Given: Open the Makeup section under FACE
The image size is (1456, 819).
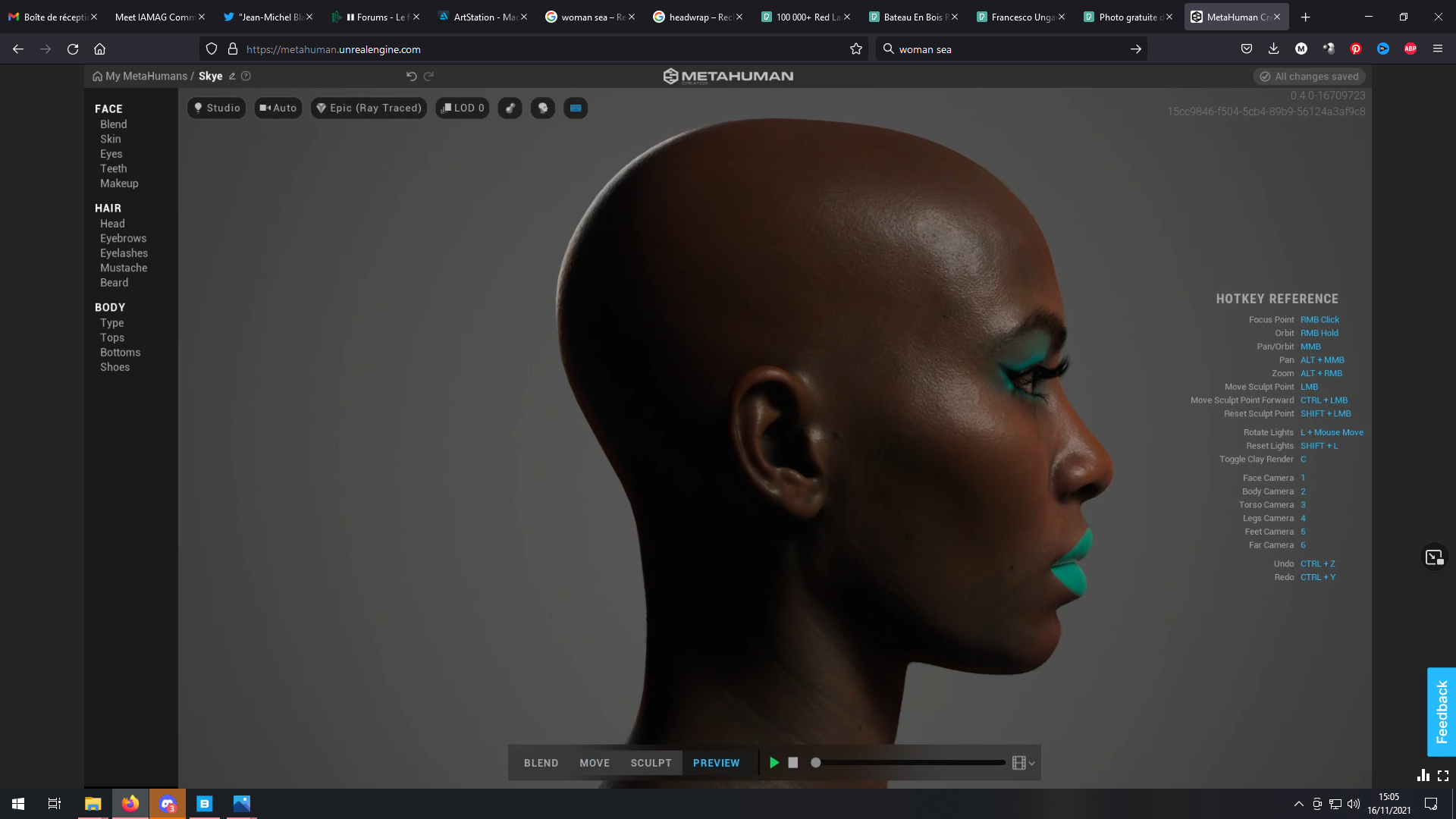Looking at the screenshot, I should click(119, 184).
